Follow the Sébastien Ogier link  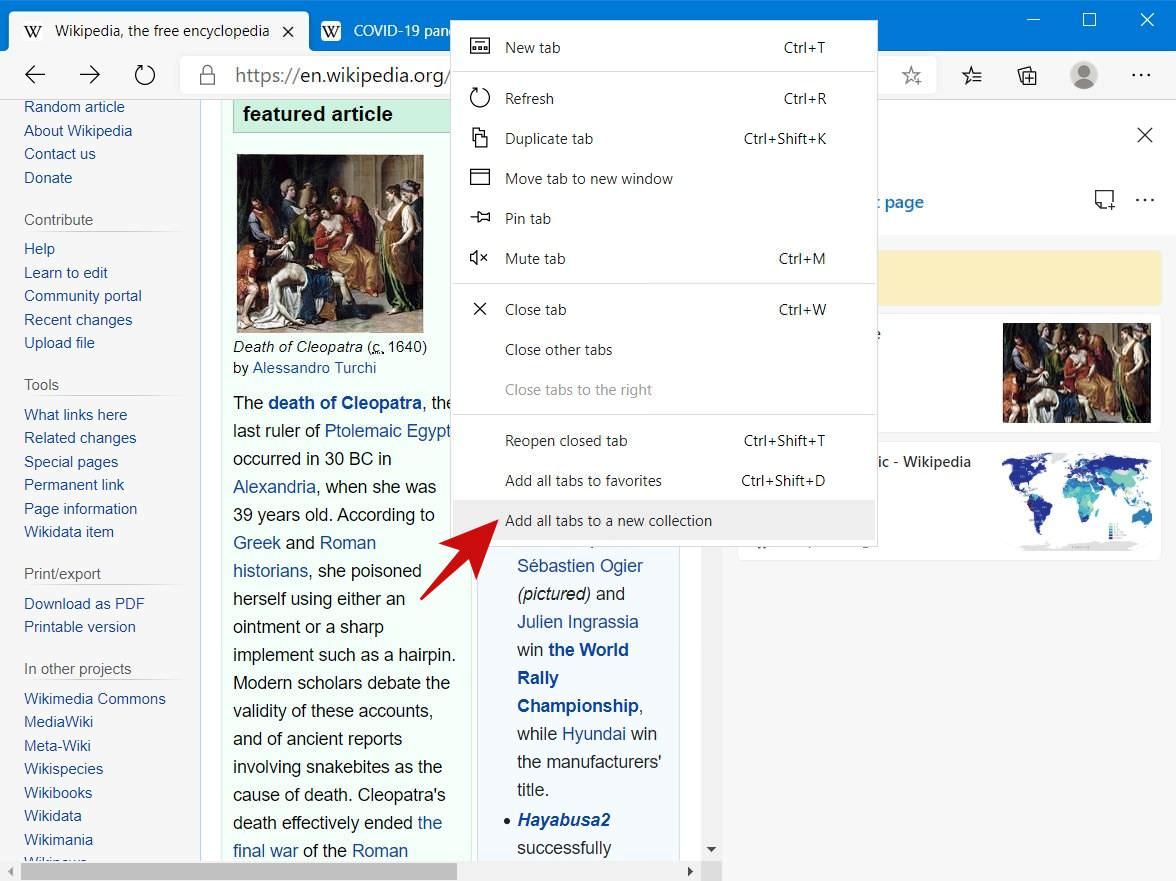click(580, 565)
